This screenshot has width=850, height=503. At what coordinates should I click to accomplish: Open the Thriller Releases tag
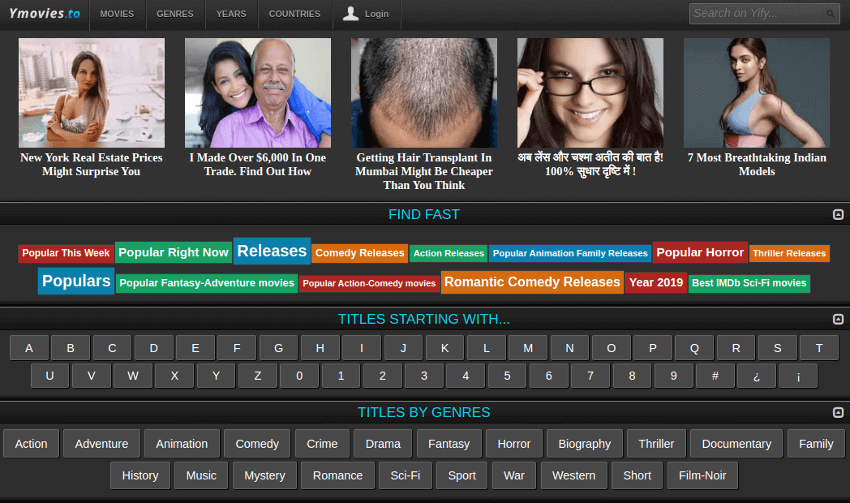point(789,253)
